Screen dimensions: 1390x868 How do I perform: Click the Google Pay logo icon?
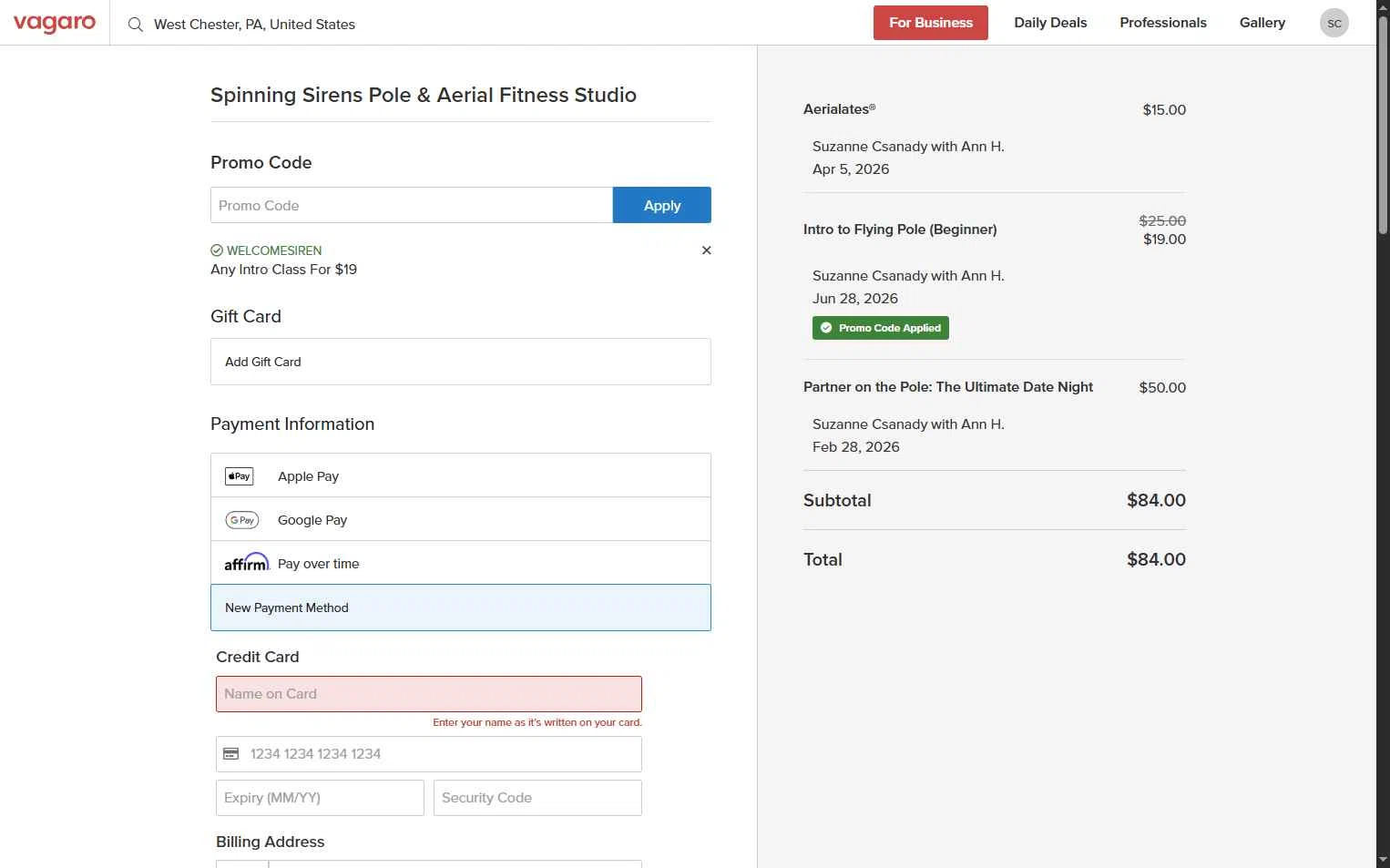click(x=242, y=520)
